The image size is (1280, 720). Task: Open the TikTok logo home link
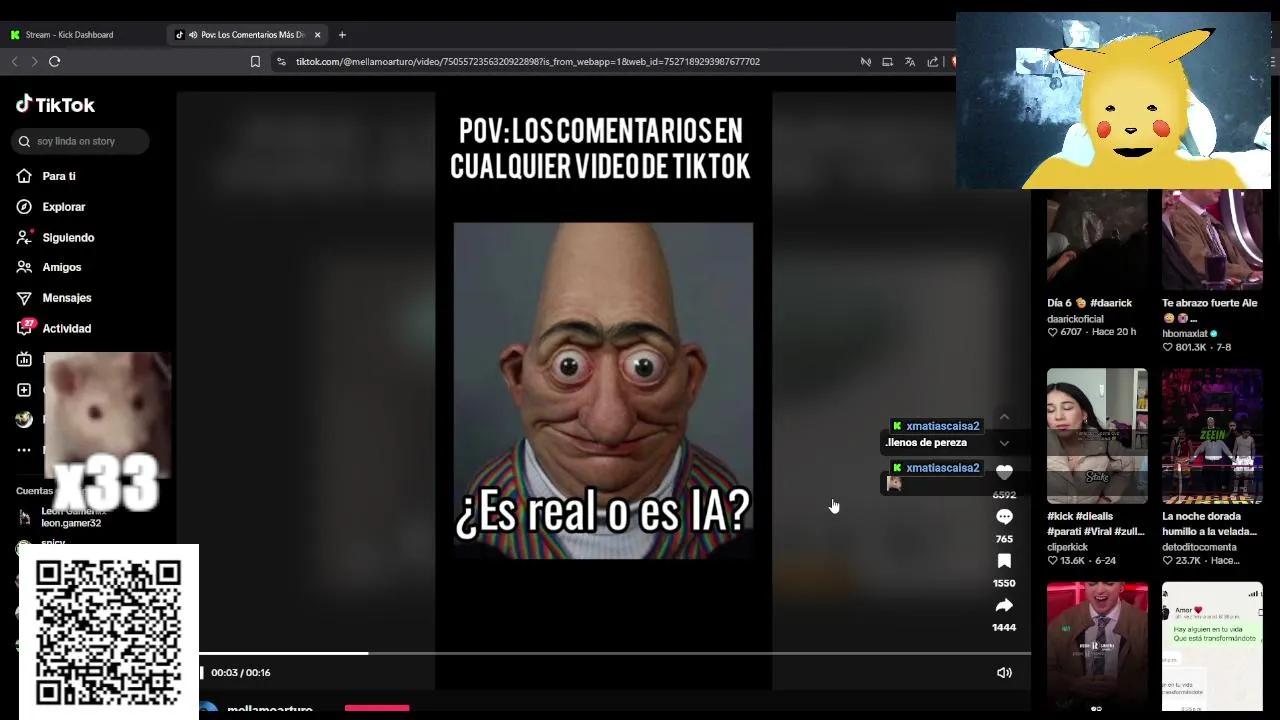(55, 104)
